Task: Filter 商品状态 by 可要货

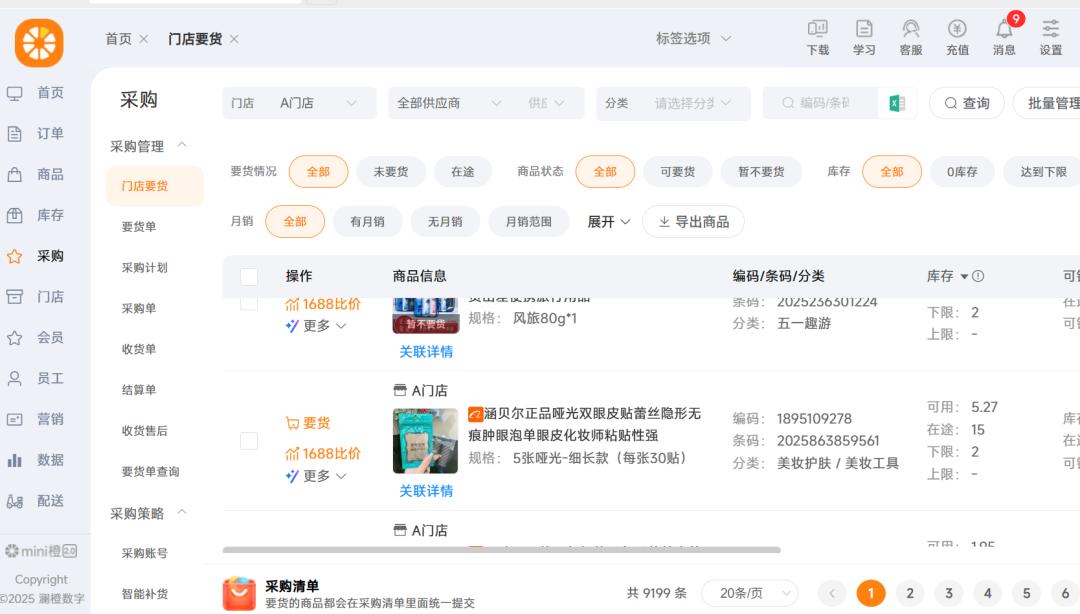Action: point(677,172)
